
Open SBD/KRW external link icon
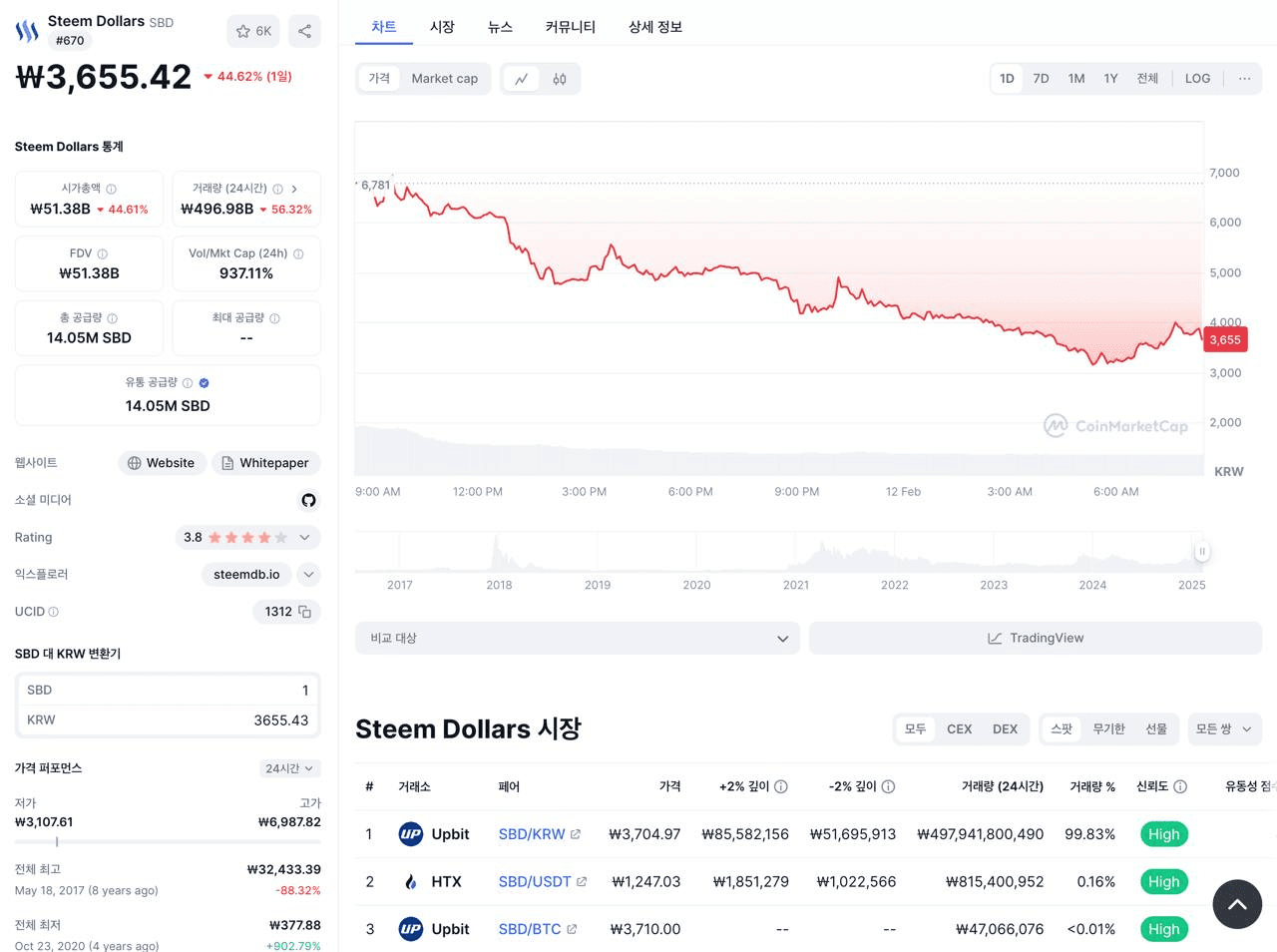(576, 834)
